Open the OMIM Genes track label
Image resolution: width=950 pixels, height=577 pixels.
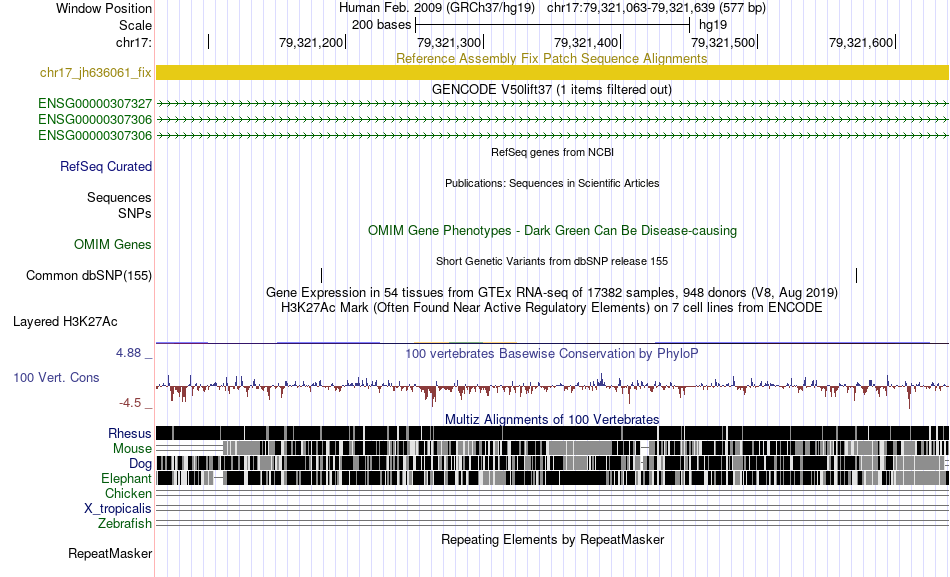[113, 244]
